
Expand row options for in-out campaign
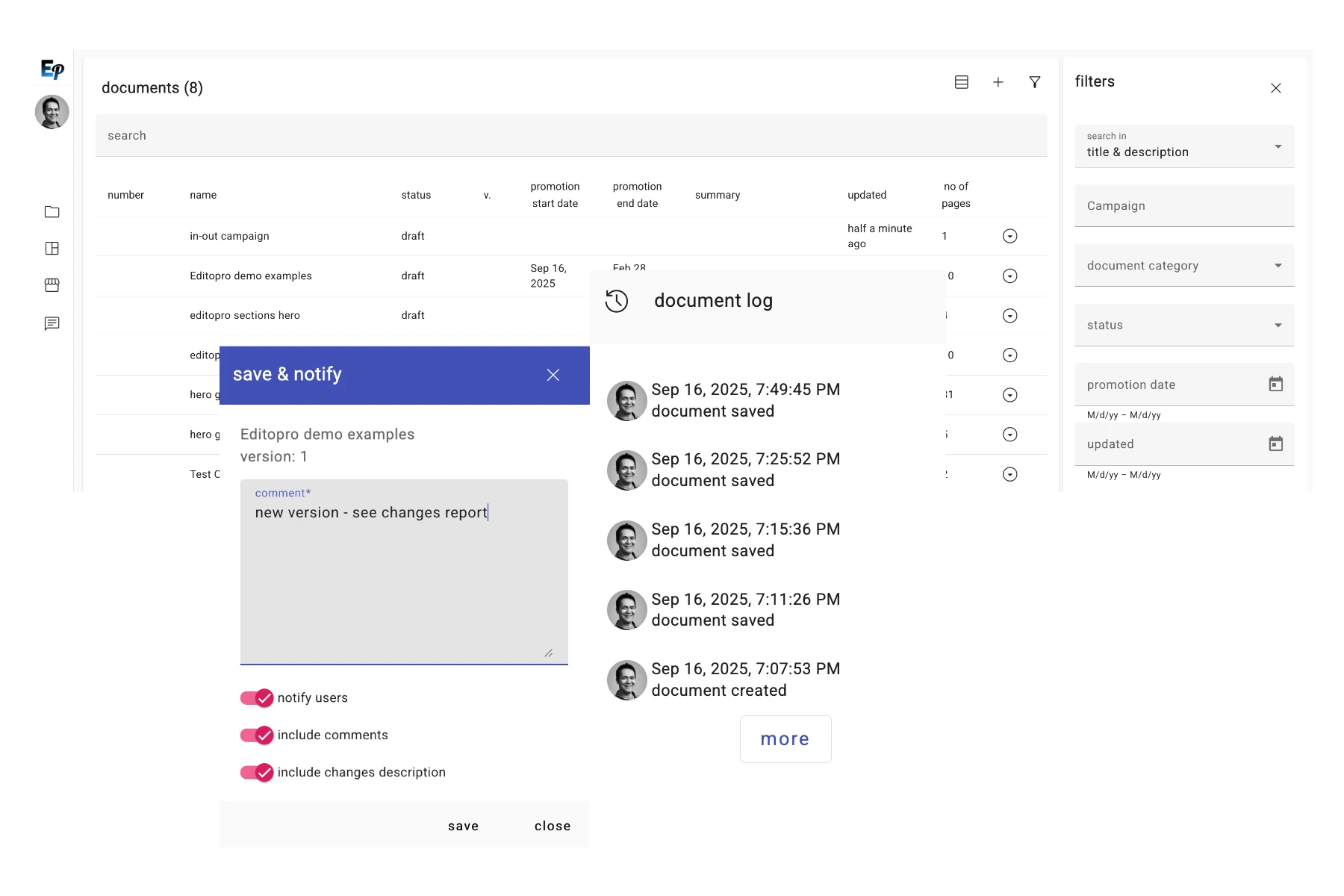(1010, 236)
